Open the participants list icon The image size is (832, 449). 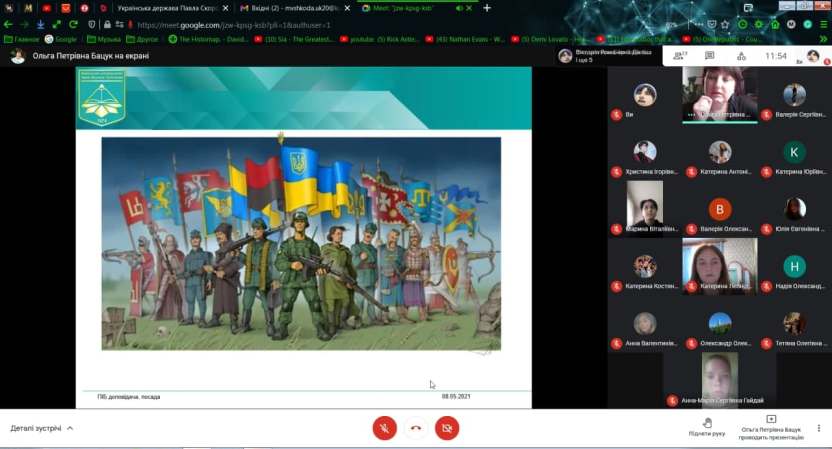679,56
